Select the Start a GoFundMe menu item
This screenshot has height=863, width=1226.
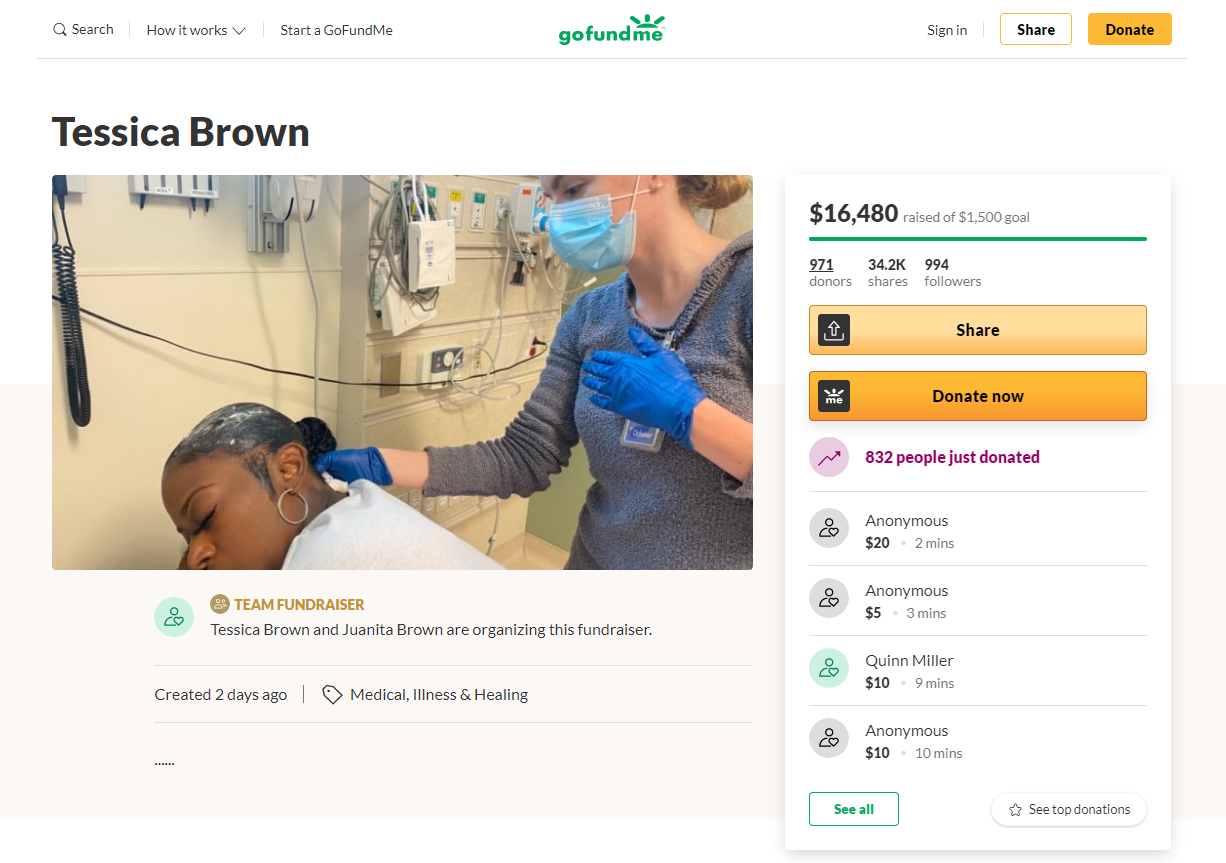pos(336,29)
